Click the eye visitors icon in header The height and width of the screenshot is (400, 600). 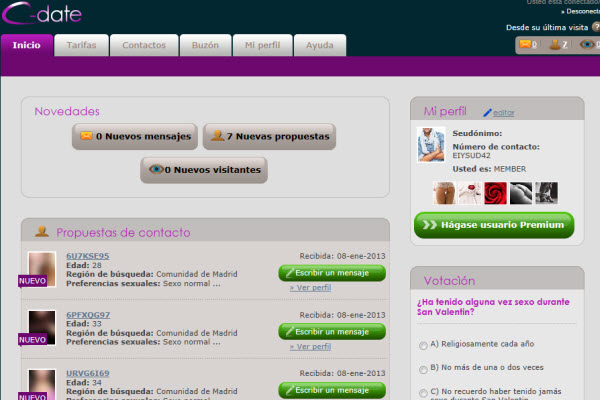pos(587,44)
